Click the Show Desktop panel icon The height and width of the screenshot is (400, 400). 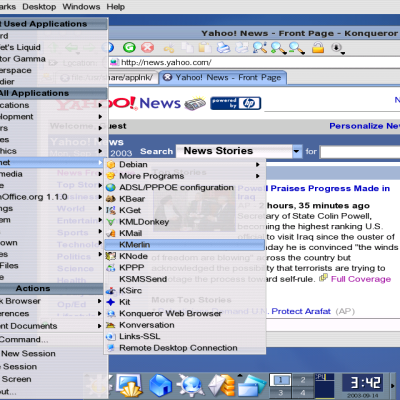pyautogui.click(x=128, y=386)
